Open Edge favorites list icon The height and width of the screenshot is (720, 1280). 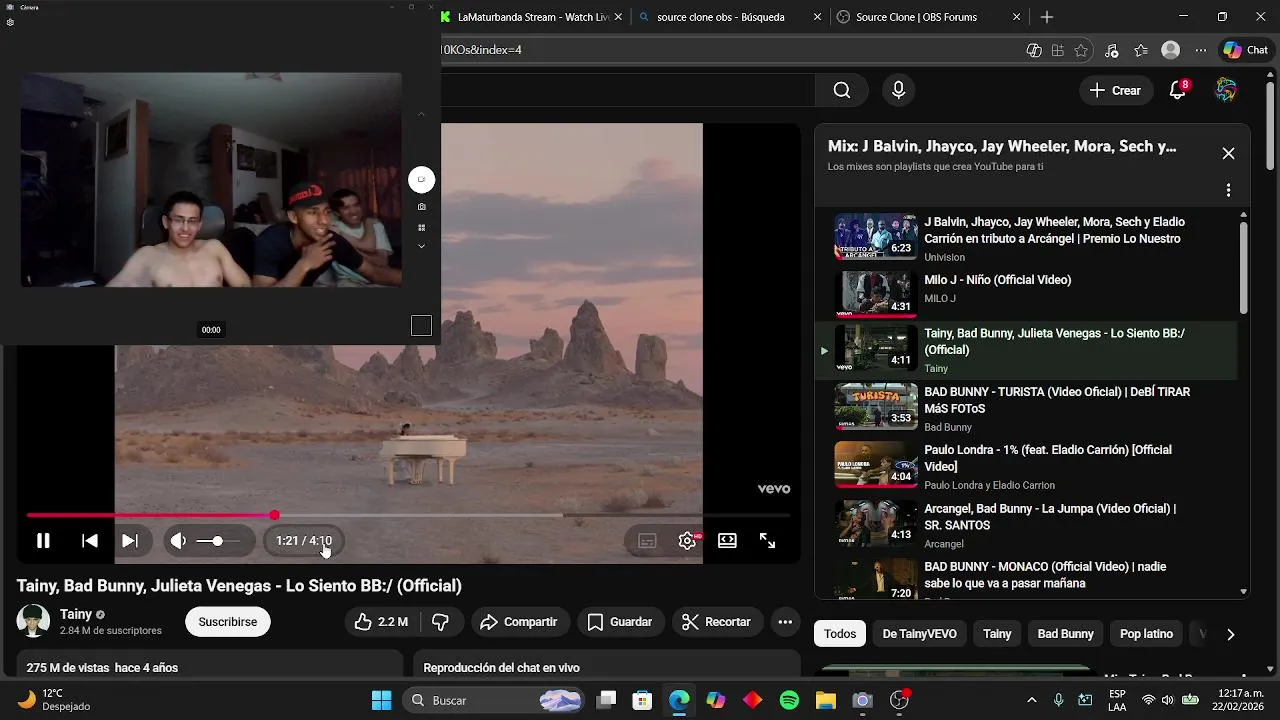click(1141, 50)
